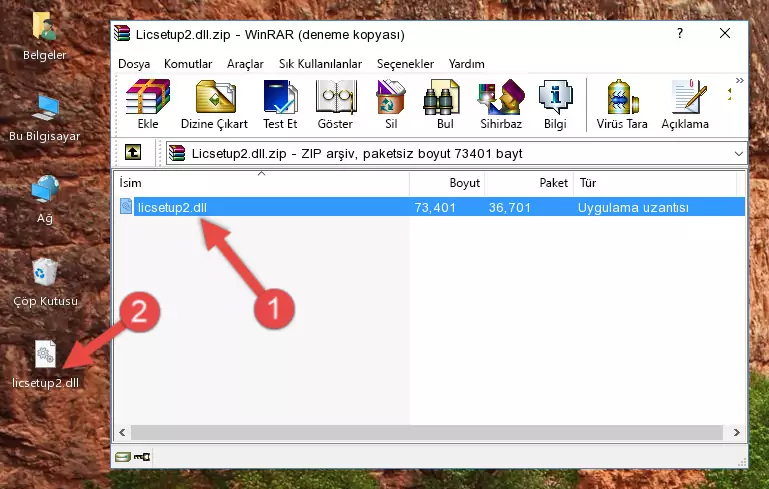This screenshot has width=769, height=489.
Task: Click horizontal scrollbar left arrow
Action: tap(122, 432)
